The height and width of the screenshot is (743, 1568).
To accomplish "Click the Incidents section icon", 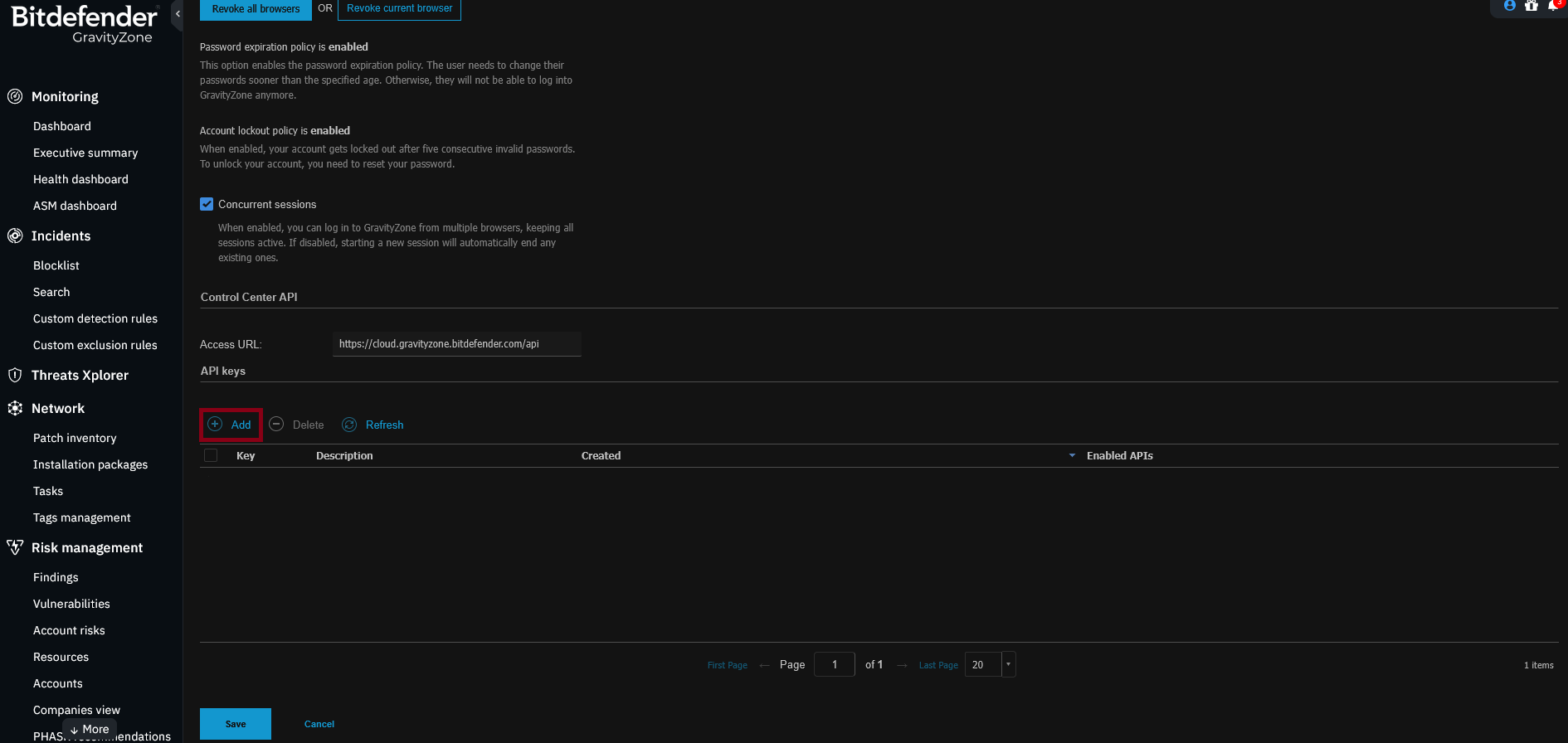I will [15, 236].
